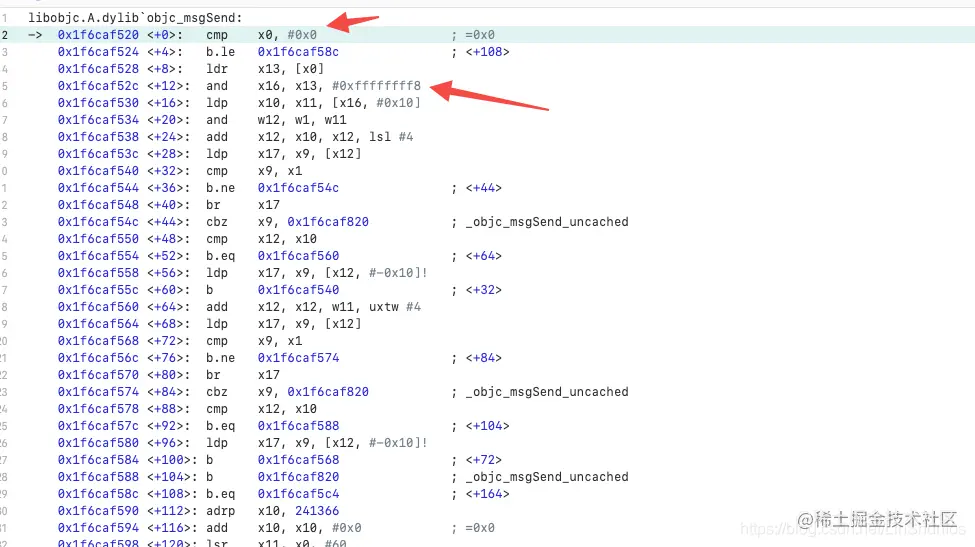
Task: Select branch target 0x1f6caf568 at offset <+100>
Action: coord(298,459)
